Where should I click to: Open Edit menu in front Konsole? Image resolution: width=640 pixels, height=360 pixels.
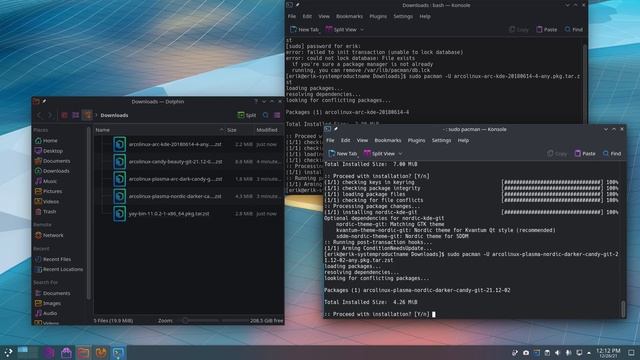coord(345,140)
